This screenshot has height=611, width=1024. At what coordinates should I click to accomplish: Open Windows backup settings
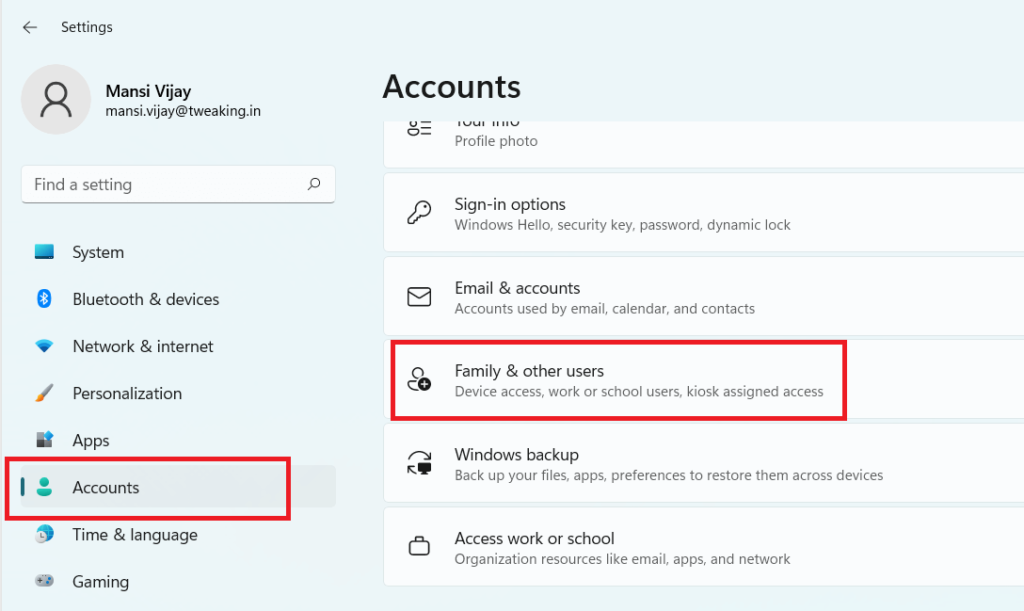(x=703, y=463)
